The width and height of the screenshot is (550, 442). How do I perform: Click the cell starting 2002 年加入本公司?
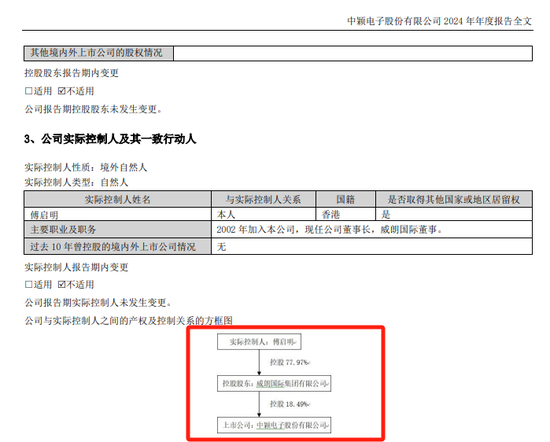[x=372, y=230]
